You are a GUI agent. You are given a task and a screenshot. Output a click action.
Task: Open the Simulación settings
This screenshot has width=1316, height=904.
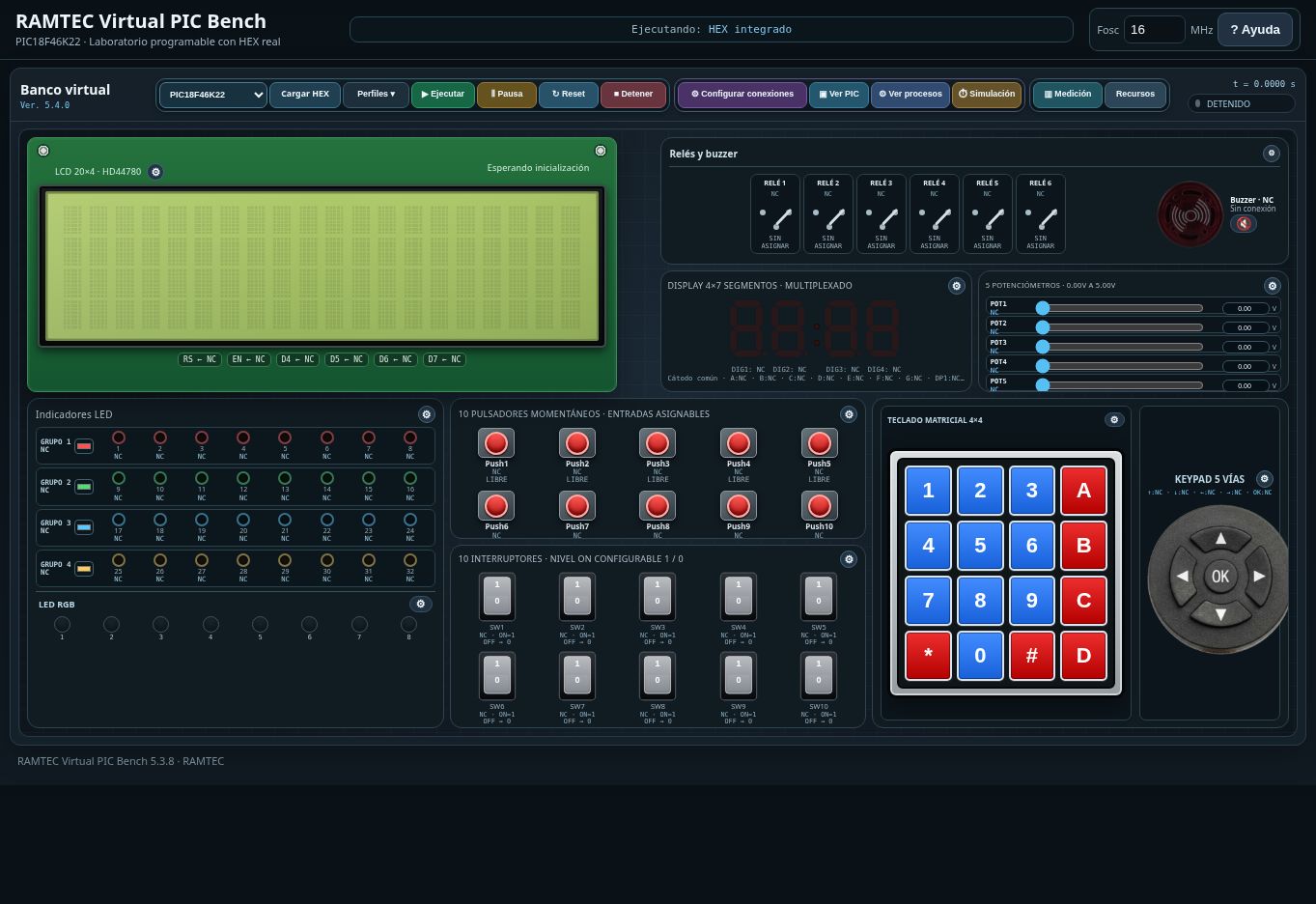(987, 95)
